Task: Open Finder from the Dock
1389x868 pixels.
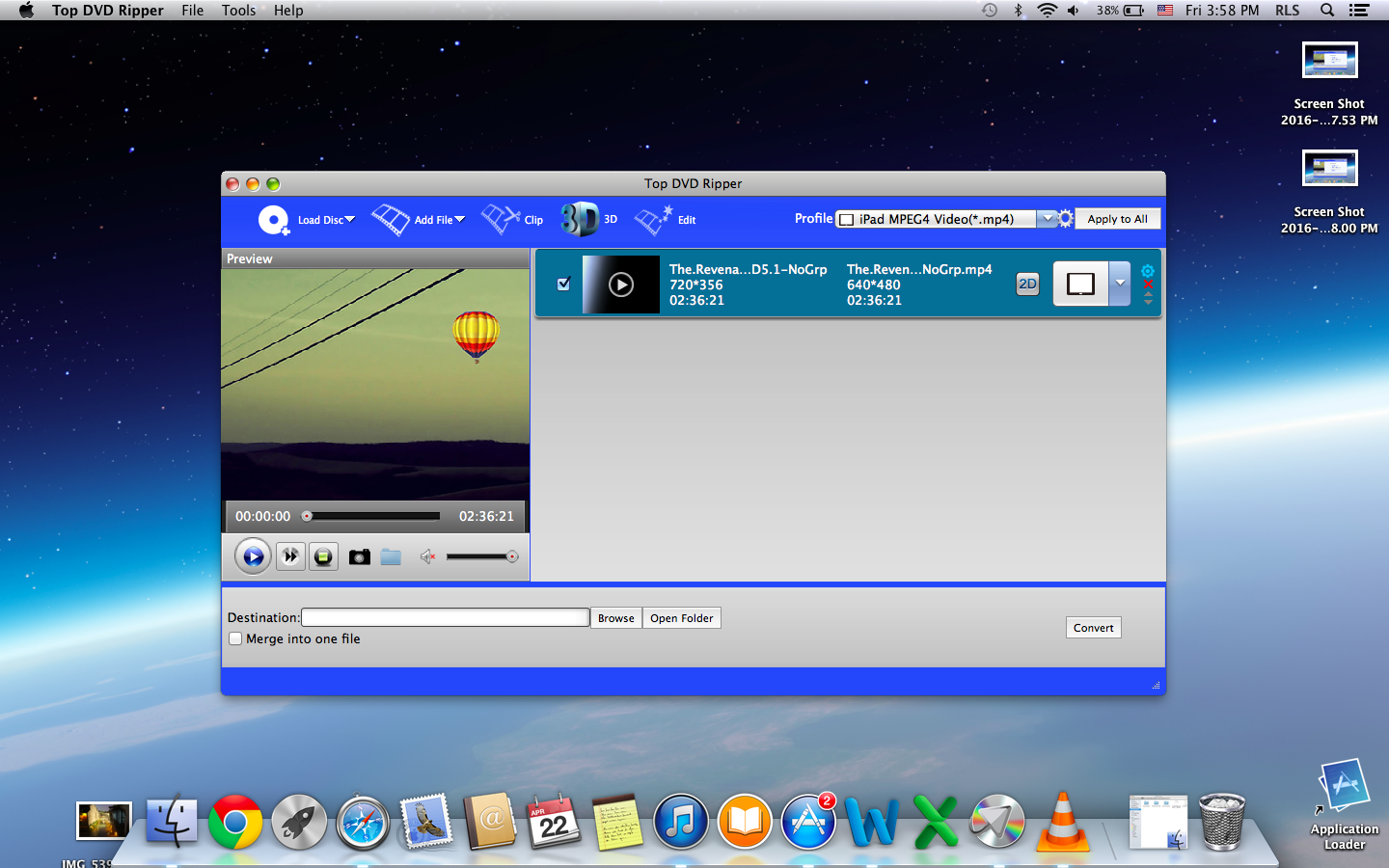Action: click(172, 822)
